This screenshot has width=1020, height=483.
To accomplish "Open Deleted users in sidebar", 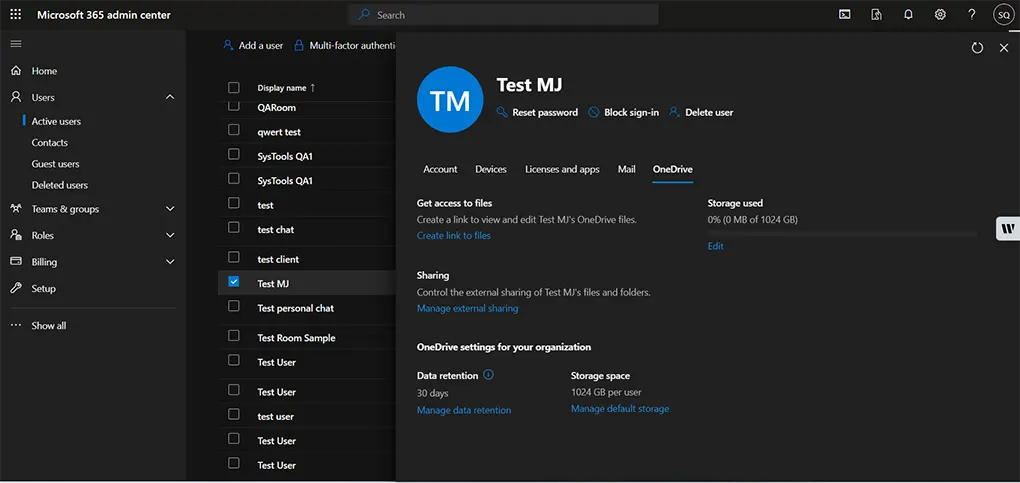I will 60,185.
